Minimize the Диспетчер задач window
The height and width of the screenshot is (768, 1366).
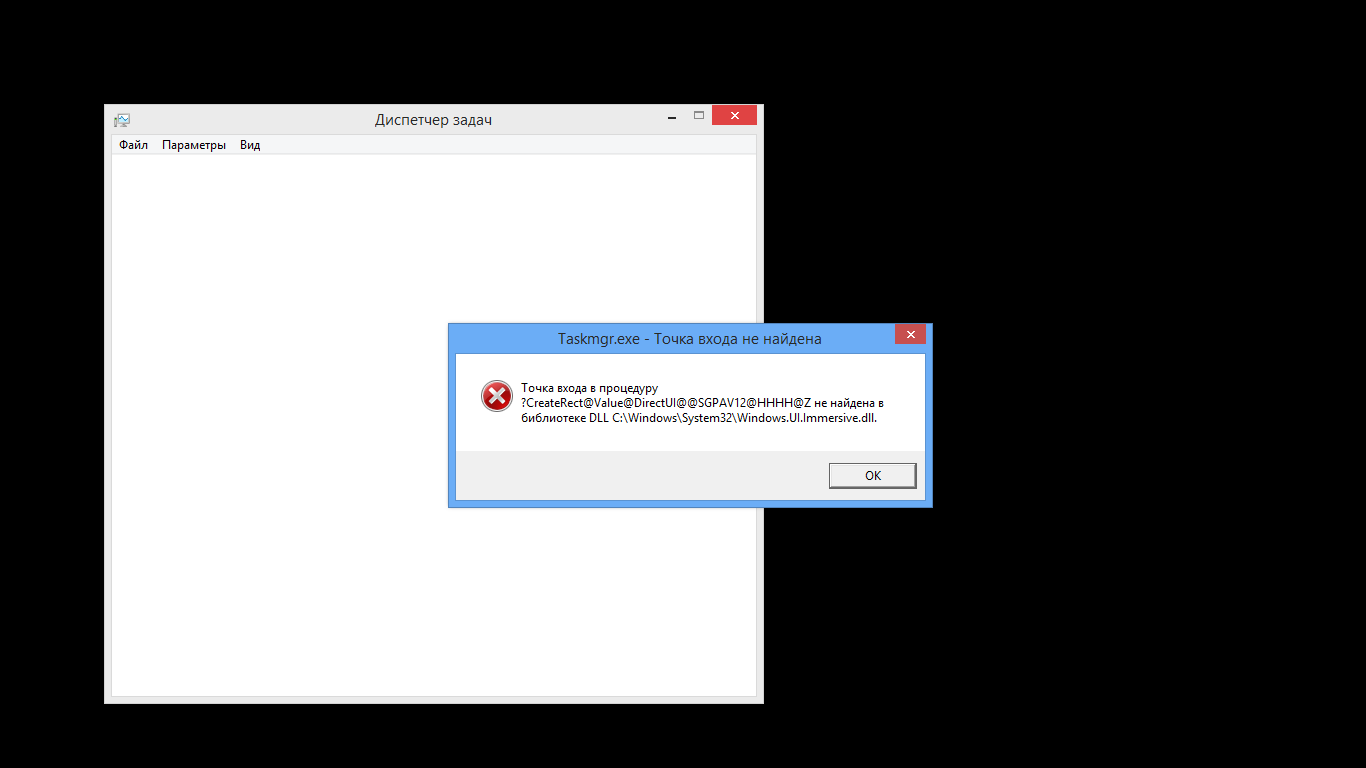[672, 117]
